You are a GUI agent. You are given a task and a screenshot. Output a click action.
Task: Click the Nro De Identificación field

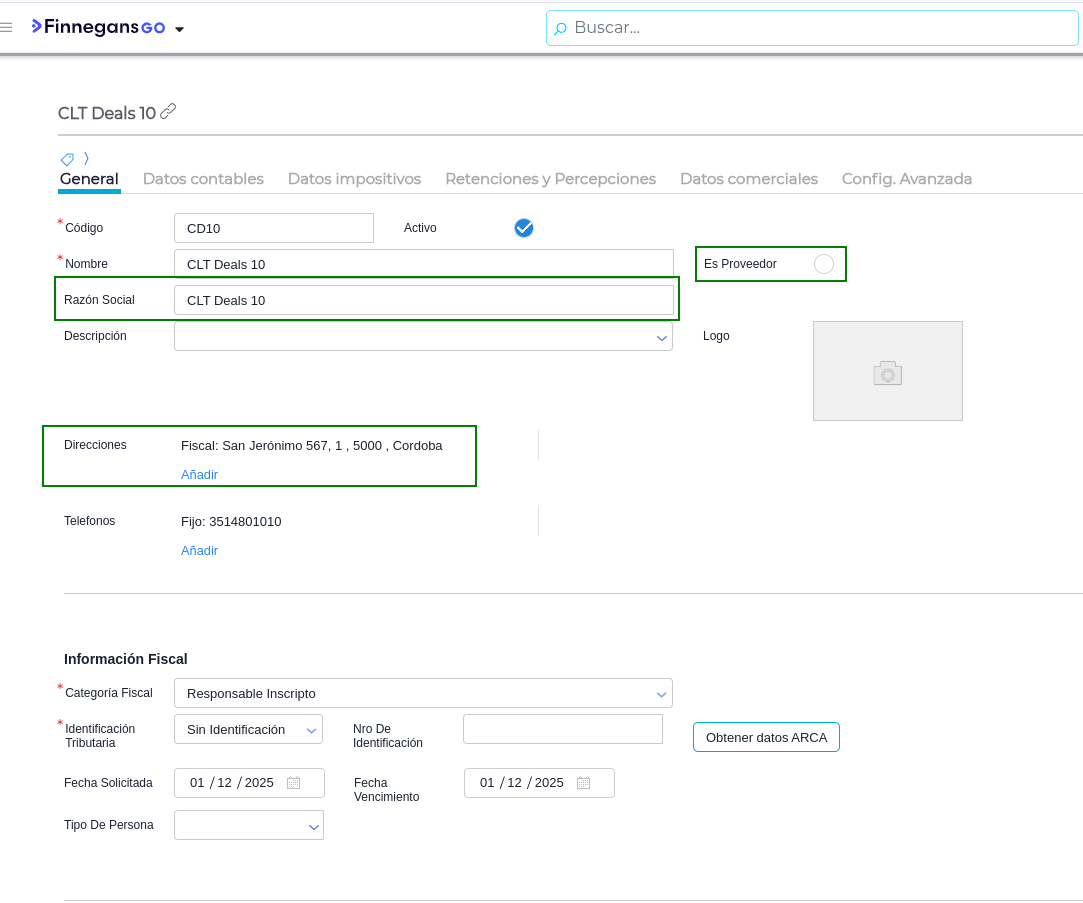[562, 729]
